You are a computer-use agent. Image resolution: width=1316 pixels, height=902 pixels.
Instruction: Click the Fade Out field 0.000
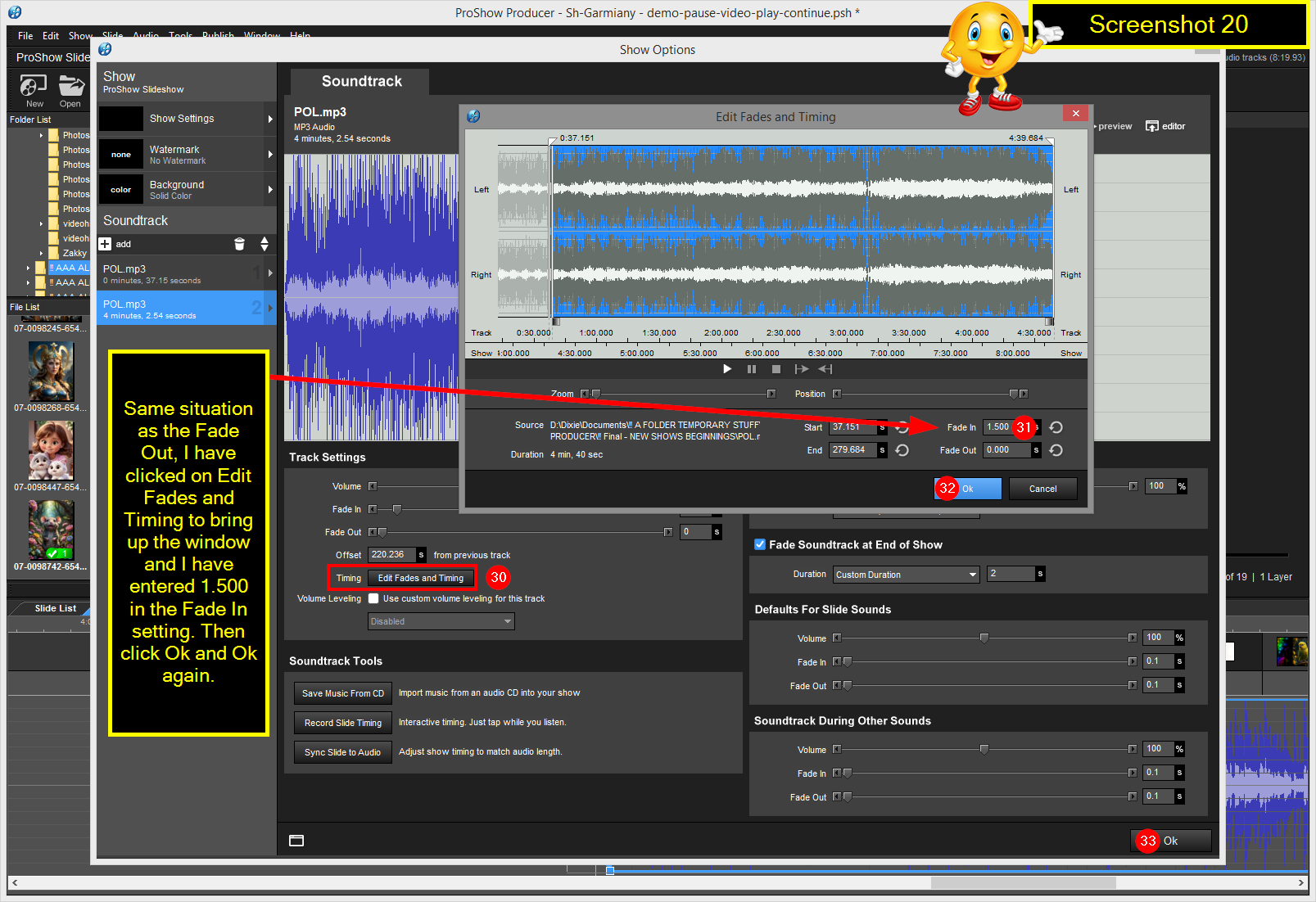(1007, 450)
